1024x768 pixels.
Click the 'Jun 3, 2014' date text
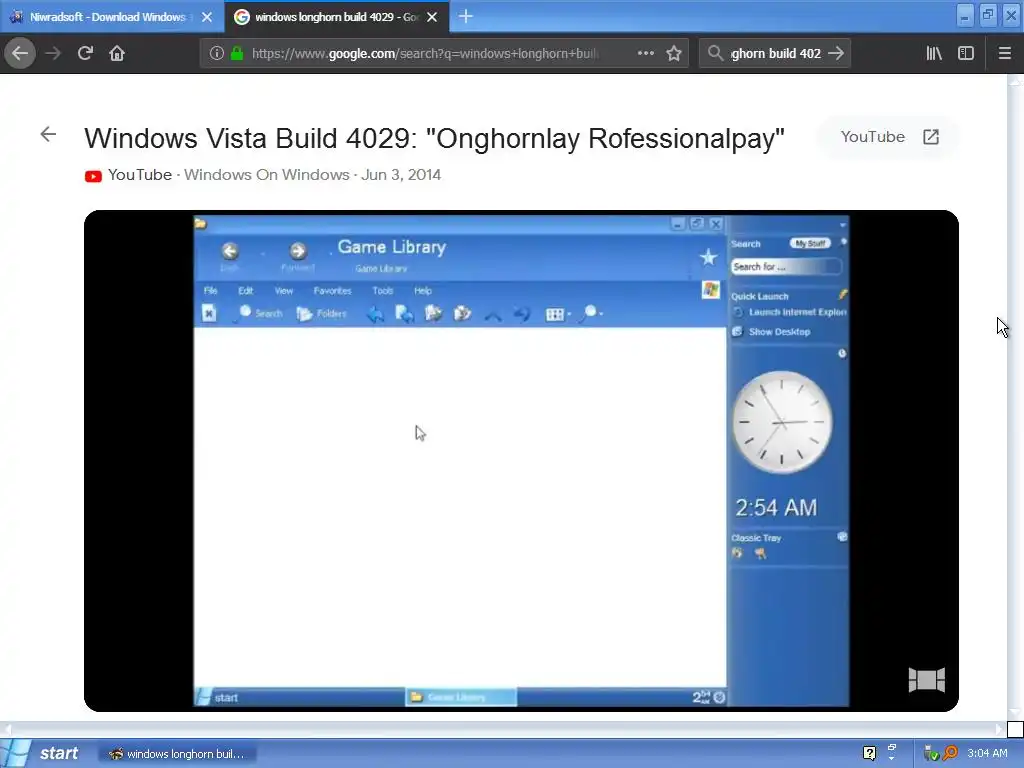click(401, 175)
